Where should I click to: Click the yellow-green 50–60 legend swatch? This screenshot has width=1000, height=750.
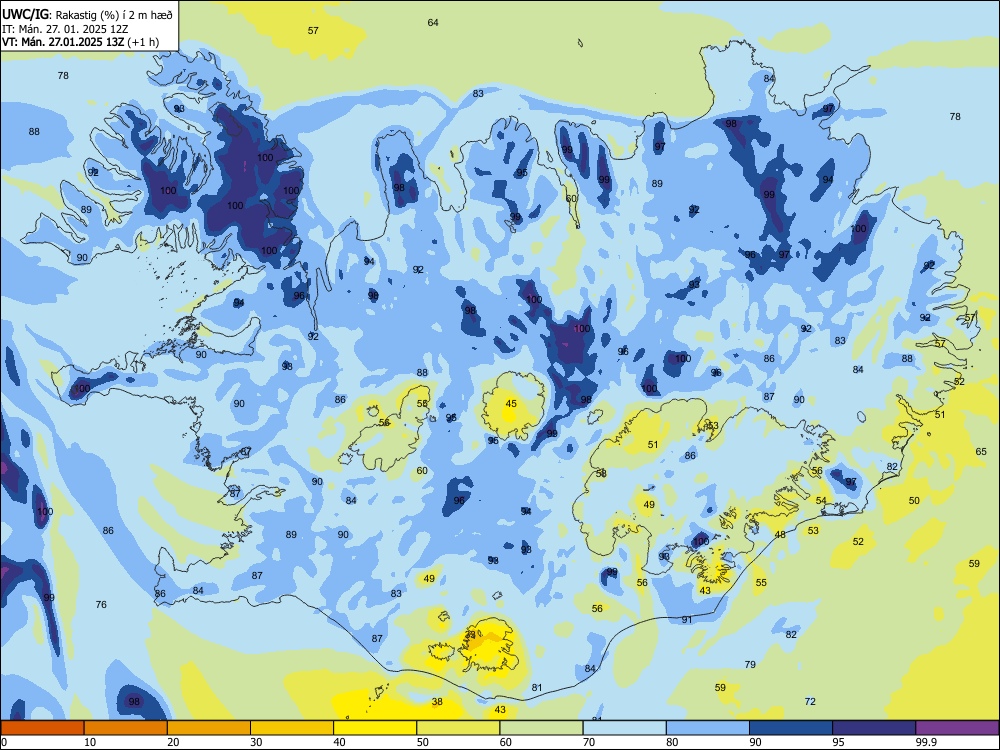click(458, 728)
